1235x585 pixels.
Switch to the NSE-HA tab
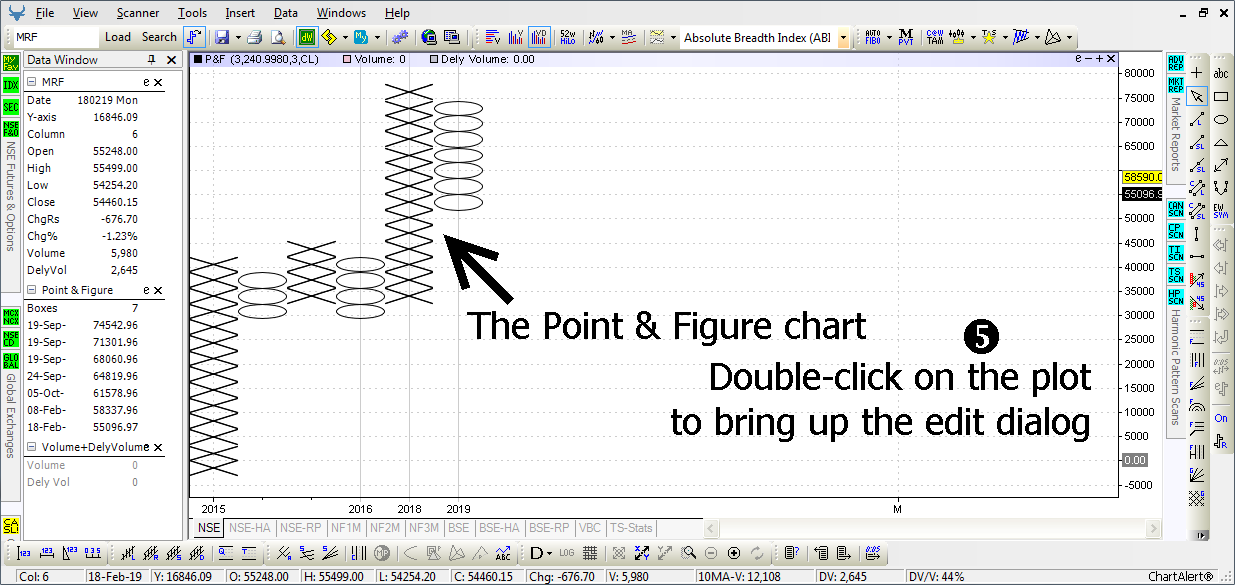(x=250, y=528)
